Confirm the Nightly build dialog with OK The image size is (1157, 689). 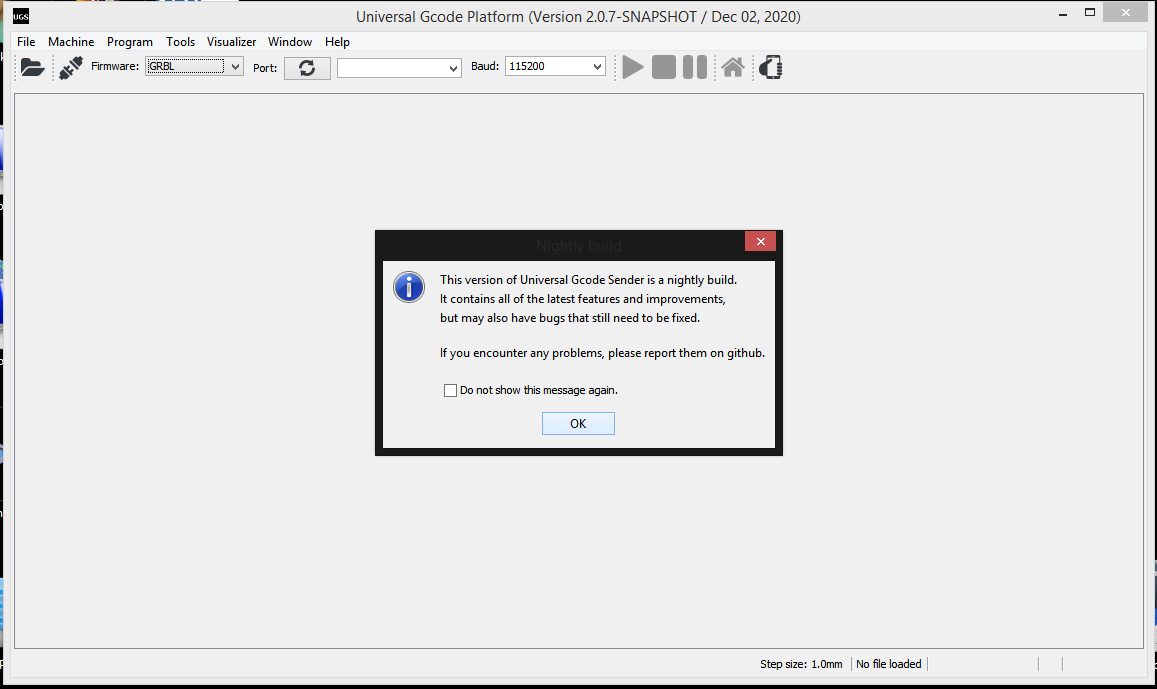click(x=578, y=423)
